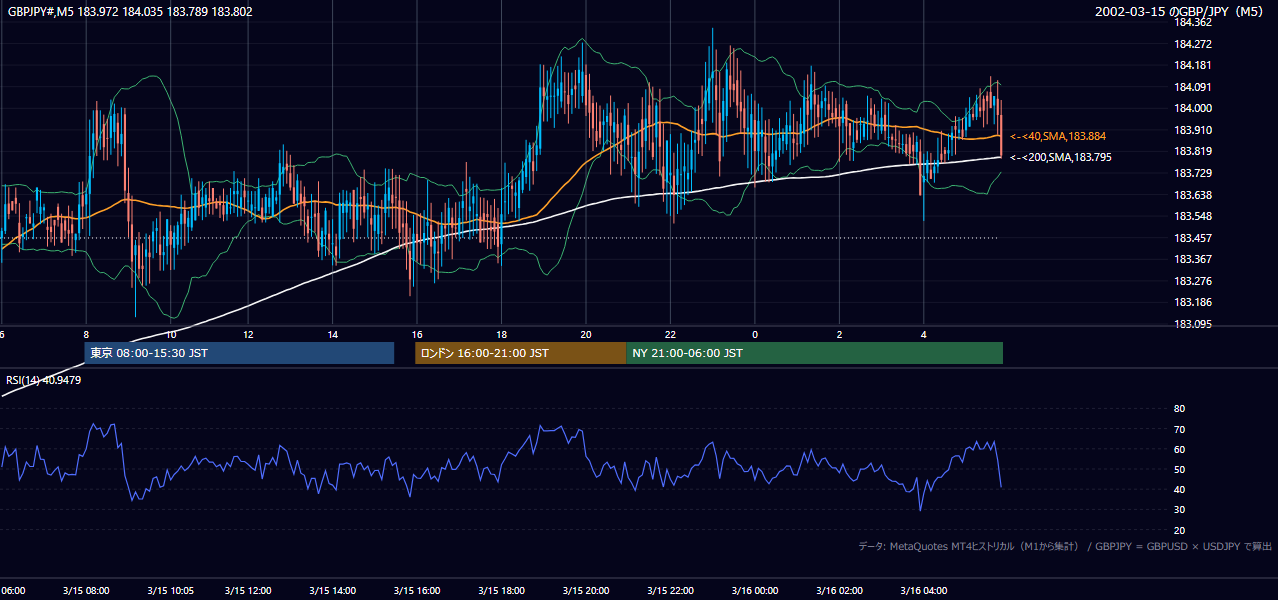The image size is (1278, 600).
Task: Click the RSI(14) 40.9479 indicator label
Action: pyautogui.click(x=44, y=380)
